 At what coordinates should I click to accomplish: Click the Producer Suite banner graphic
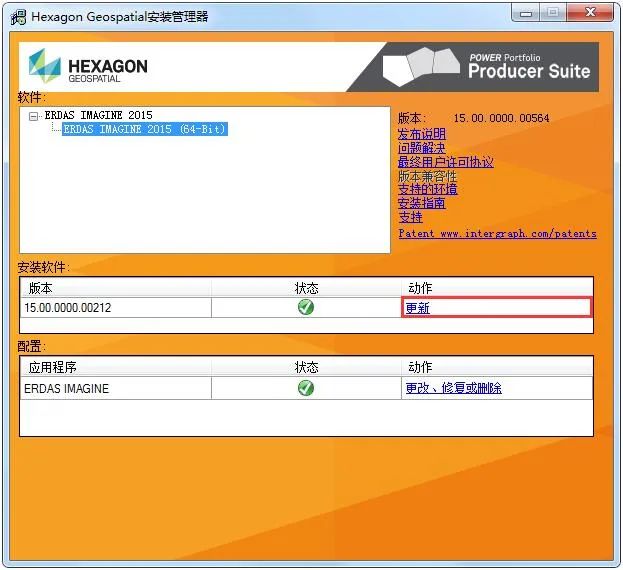(x=473, y=67)
